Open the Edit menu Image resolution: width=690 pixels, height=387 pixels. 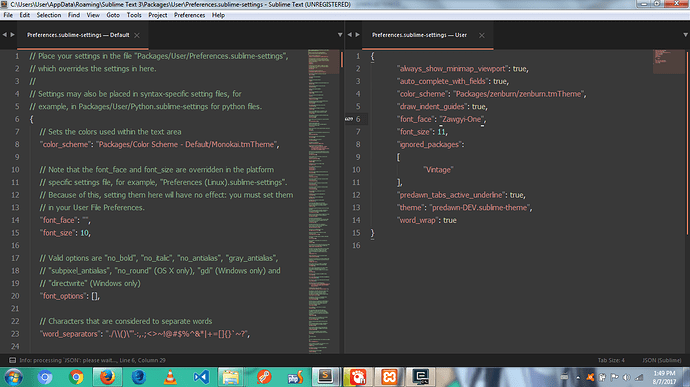(25, 15)
